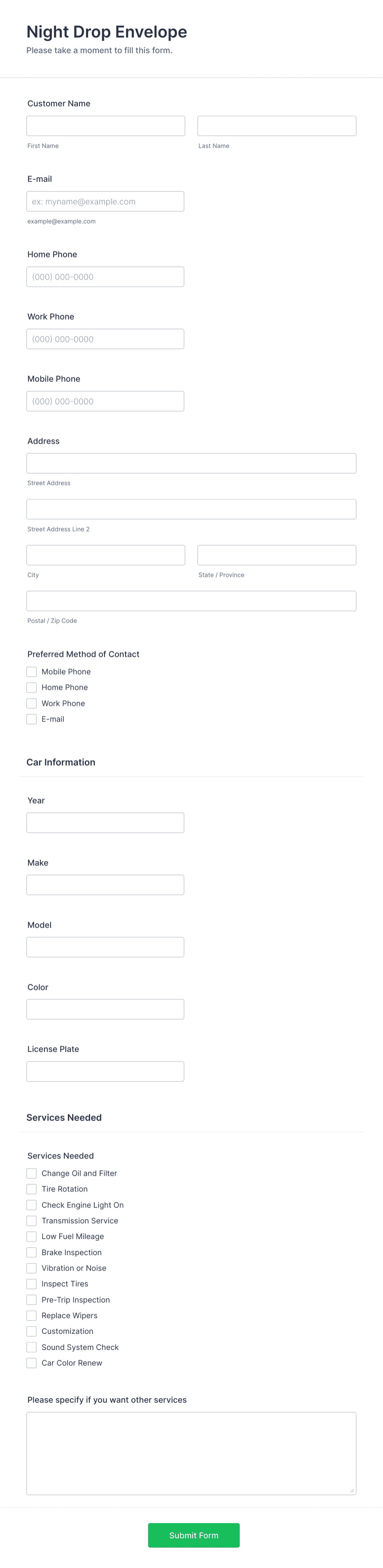Check the Pre-Trip Inspection checkbox
383x1568 pixels.
pyautogui.click(x=31, y=1300)
